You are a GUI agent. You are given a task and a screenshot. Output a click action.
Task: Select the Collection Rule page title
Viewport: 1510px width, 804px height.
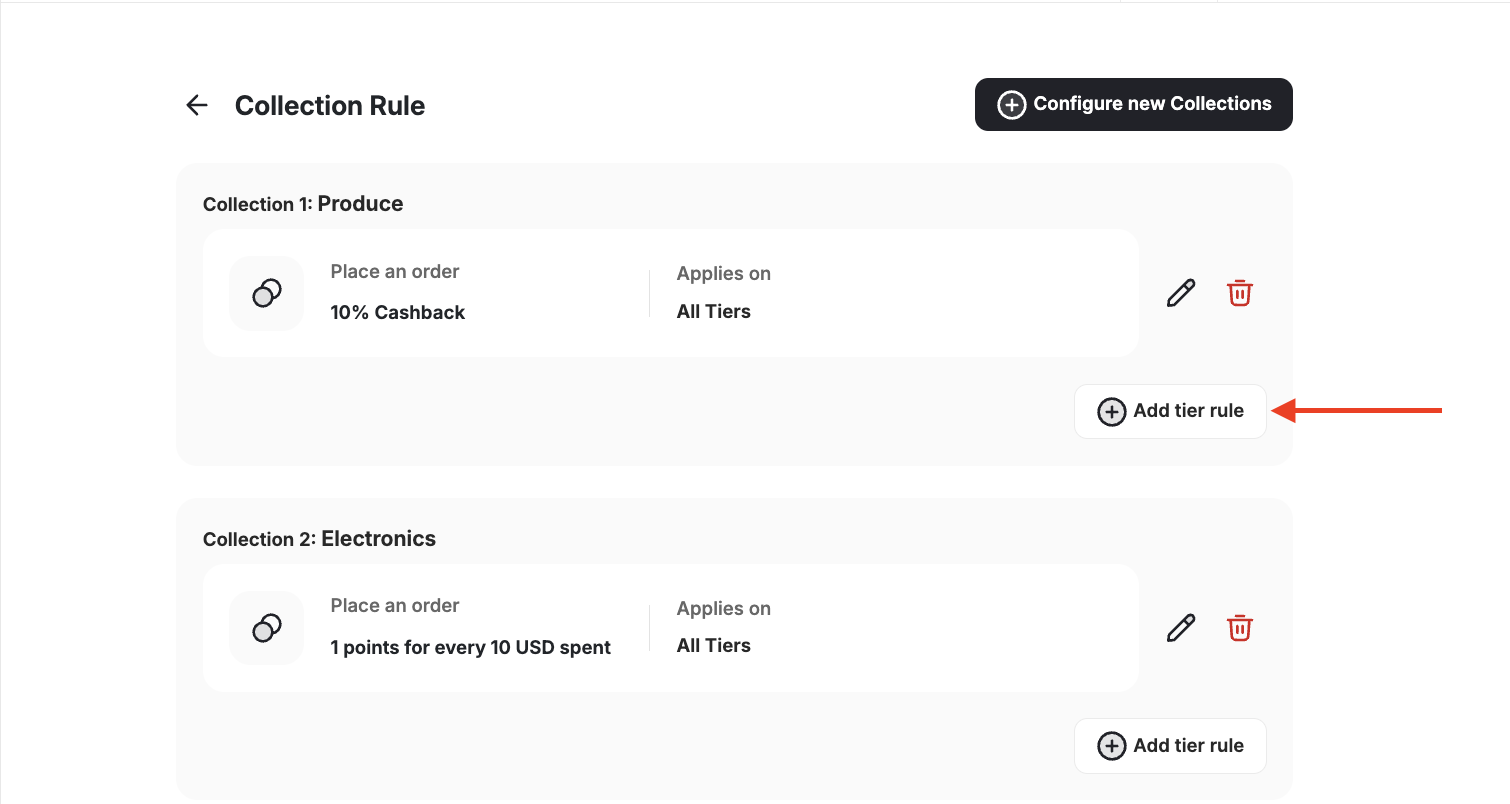pos(330,105)
